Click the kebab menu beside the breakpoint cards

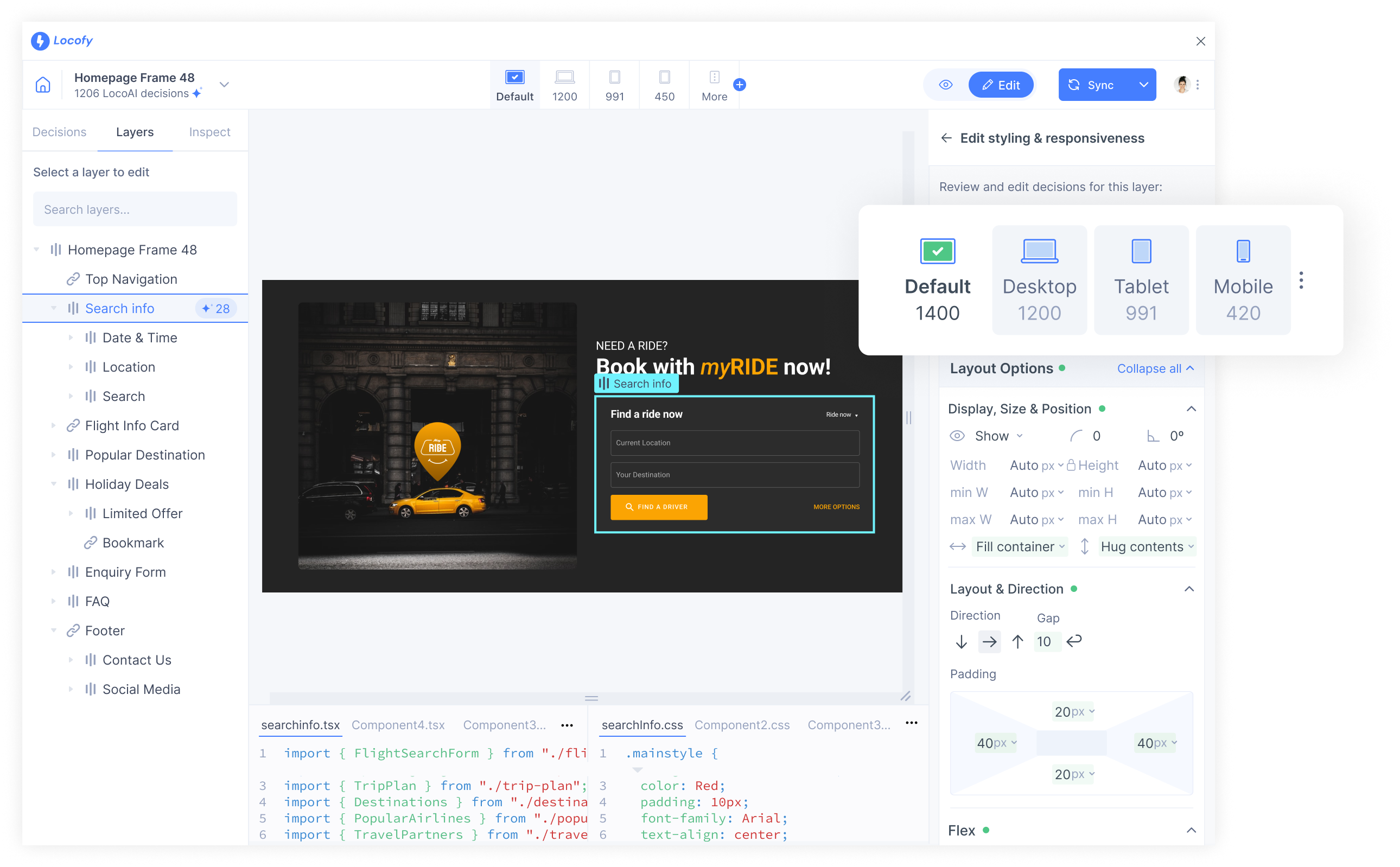(x=1301, y=280)
